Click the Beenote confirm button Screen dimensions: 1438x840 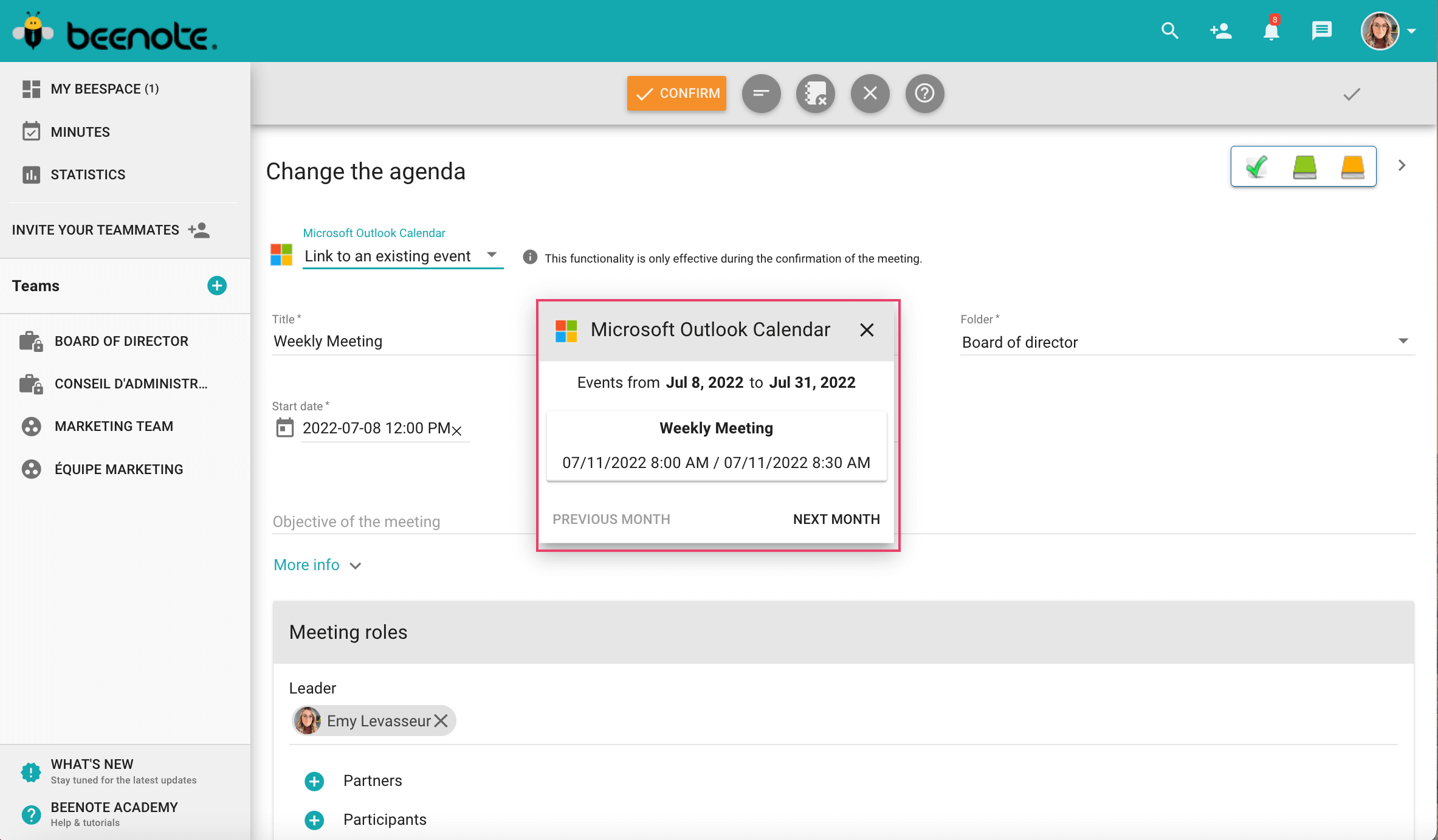tap(677, 93)
